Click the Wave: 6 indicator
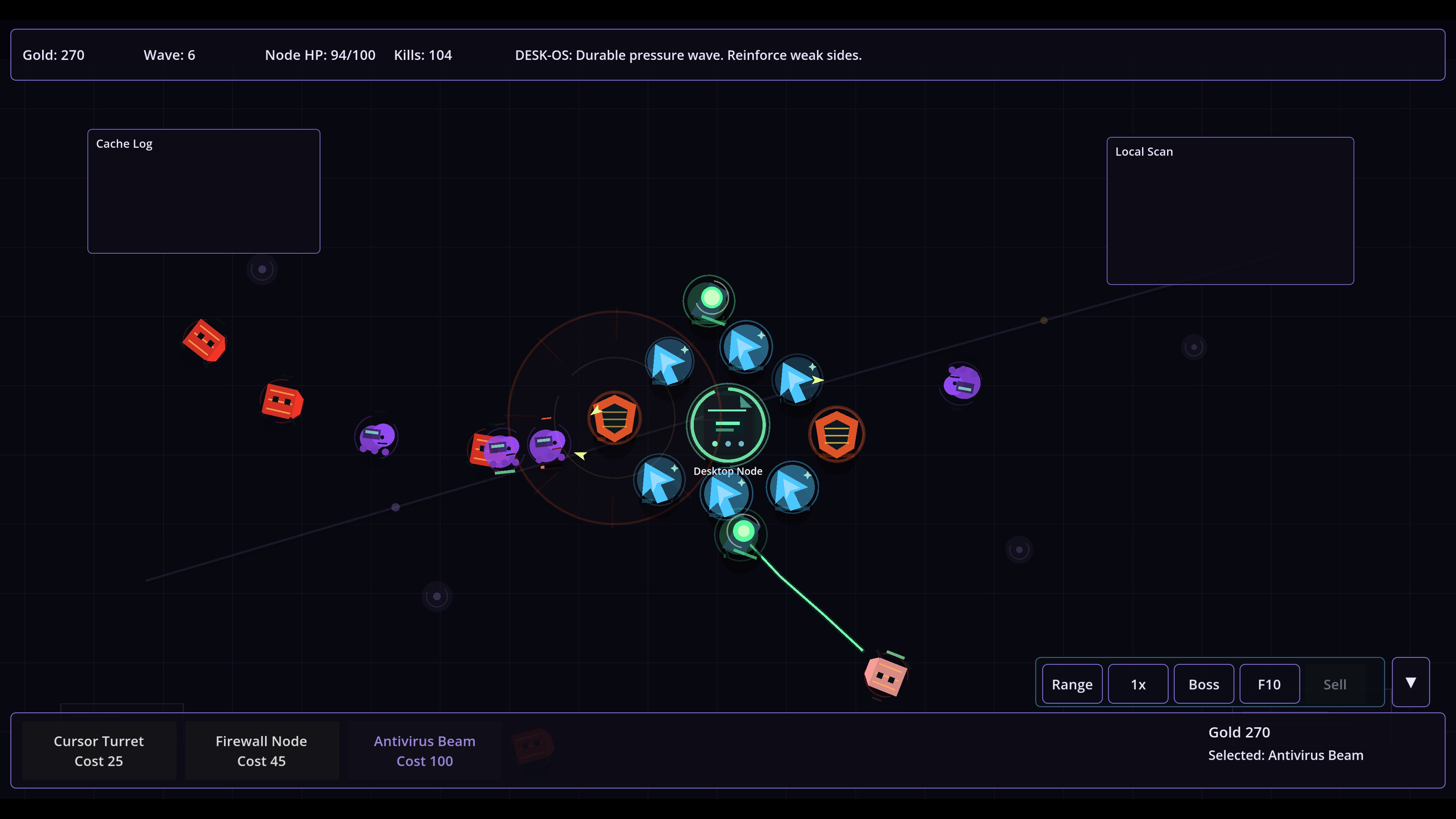1456x819 pixels. [x=169, y=55]
